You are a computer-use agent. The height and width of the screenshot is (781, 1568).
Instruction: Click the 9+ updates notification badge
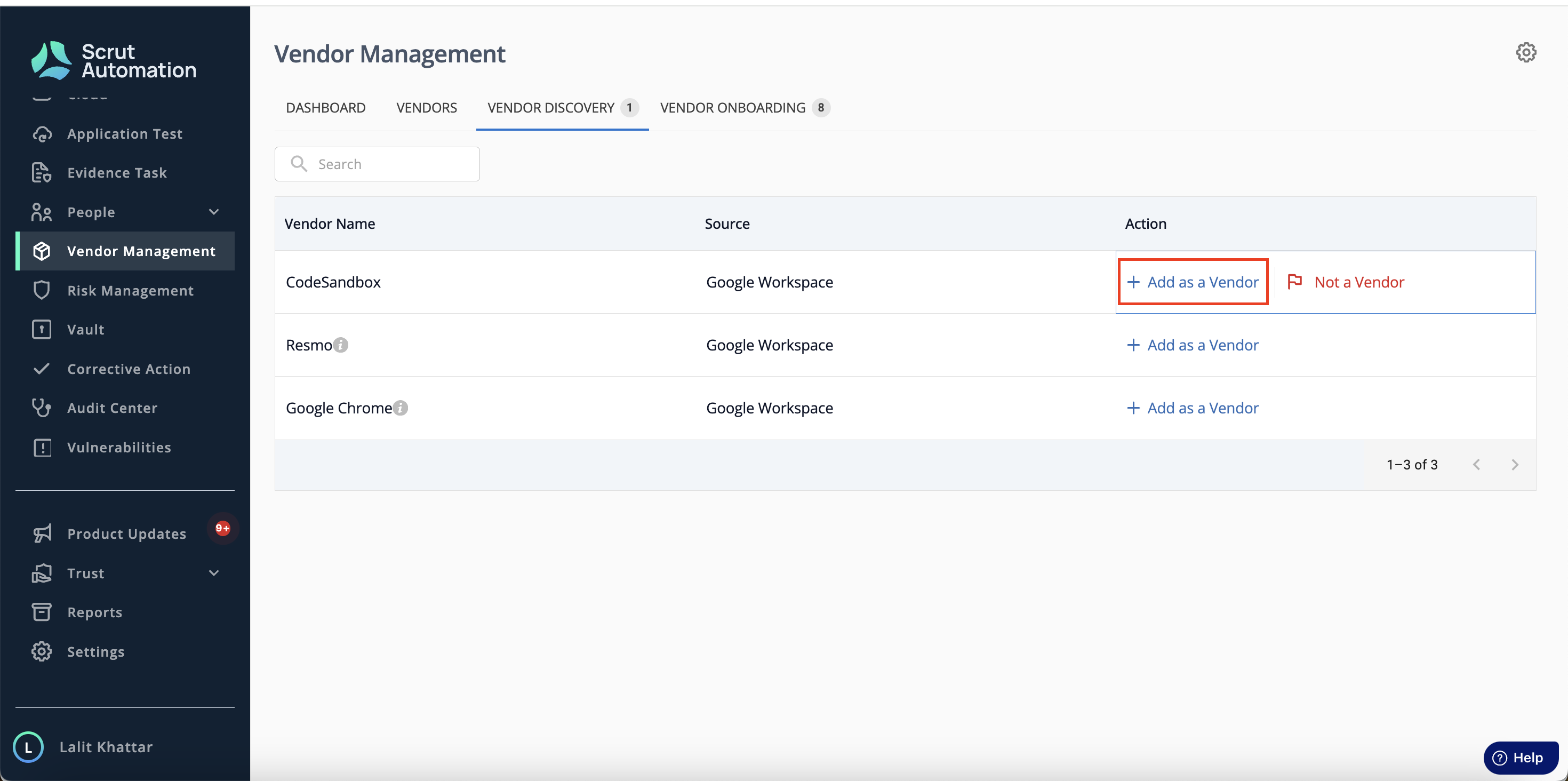click(x=223, y=528)
